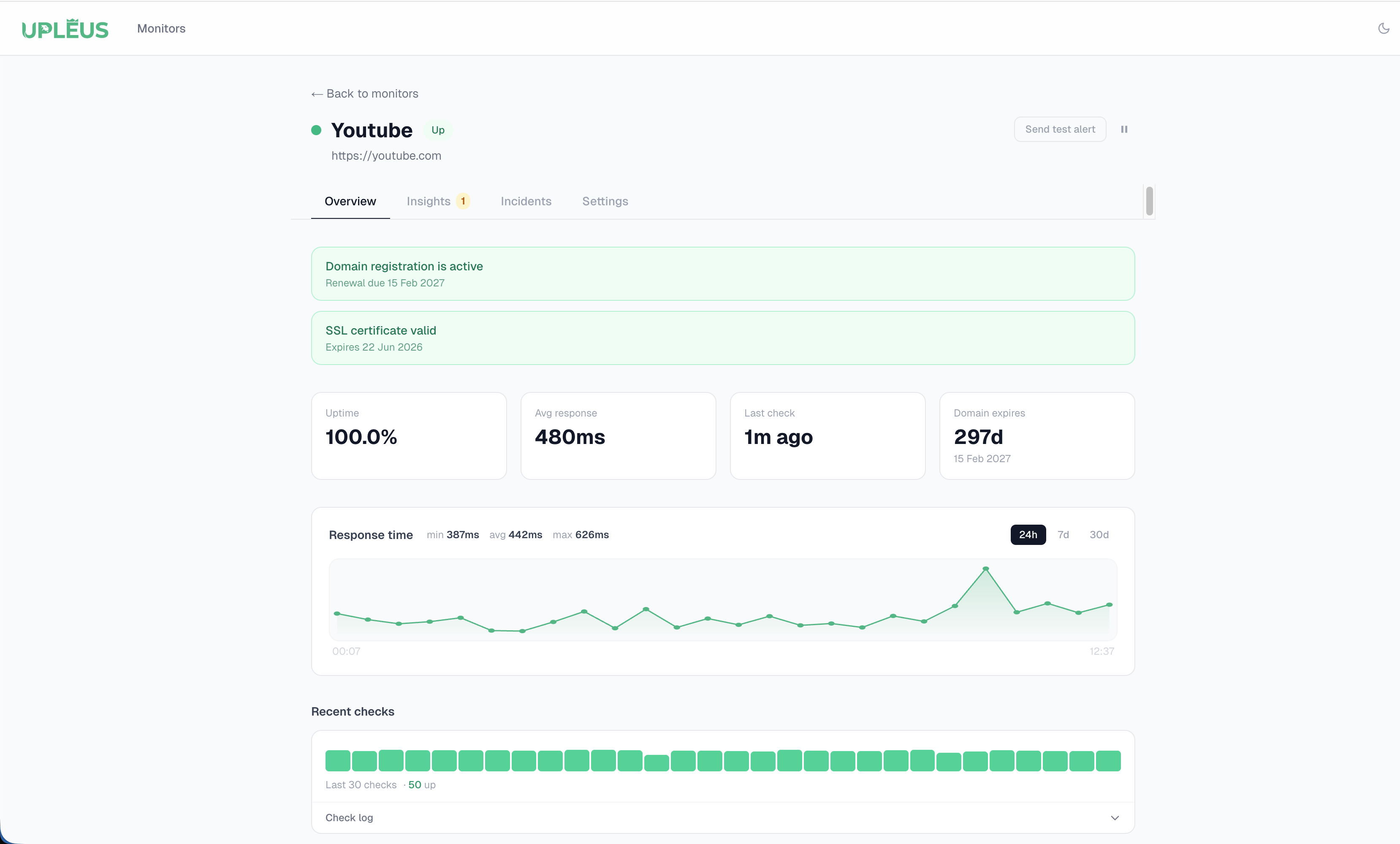Click the Up status badge
The image size is (1400, 844).
coord(437,130)
